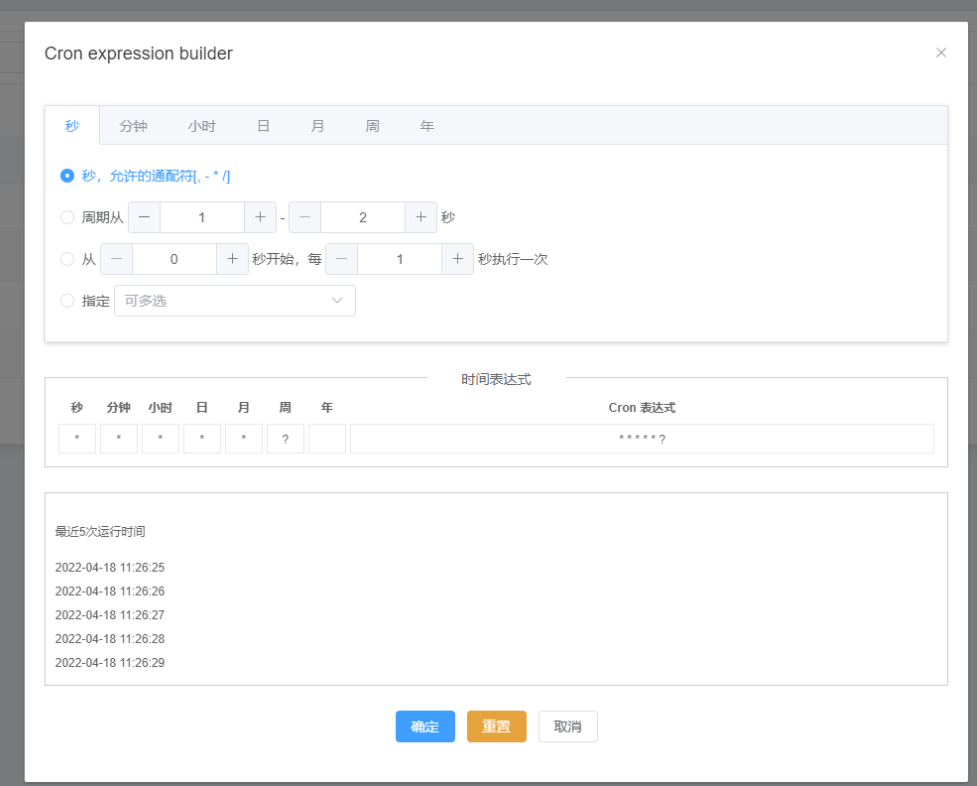The height and width of the screenshot is (786, 977).
Task: Open the 小时 tab
Action: point(201,125)
